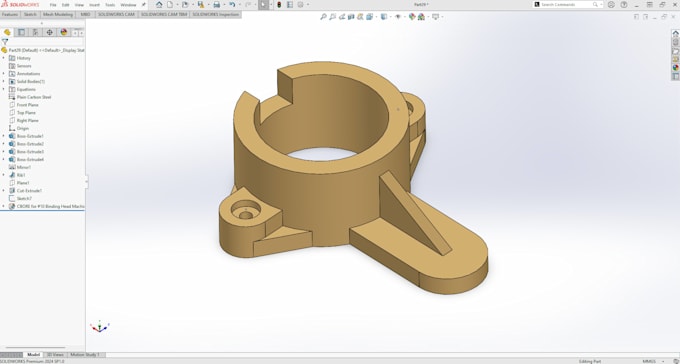This screenshot has width=680, height=364.
Task: Toggle the pin icon beside Window menu
Action: tap(144, 5)
